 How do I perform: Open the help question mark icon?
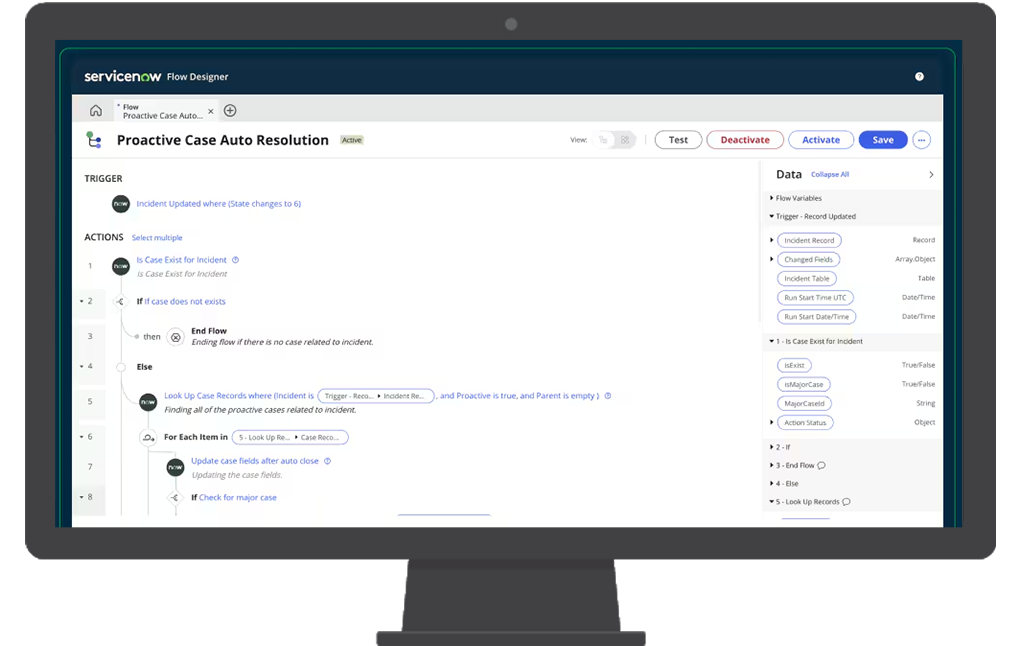click(919, 76)
